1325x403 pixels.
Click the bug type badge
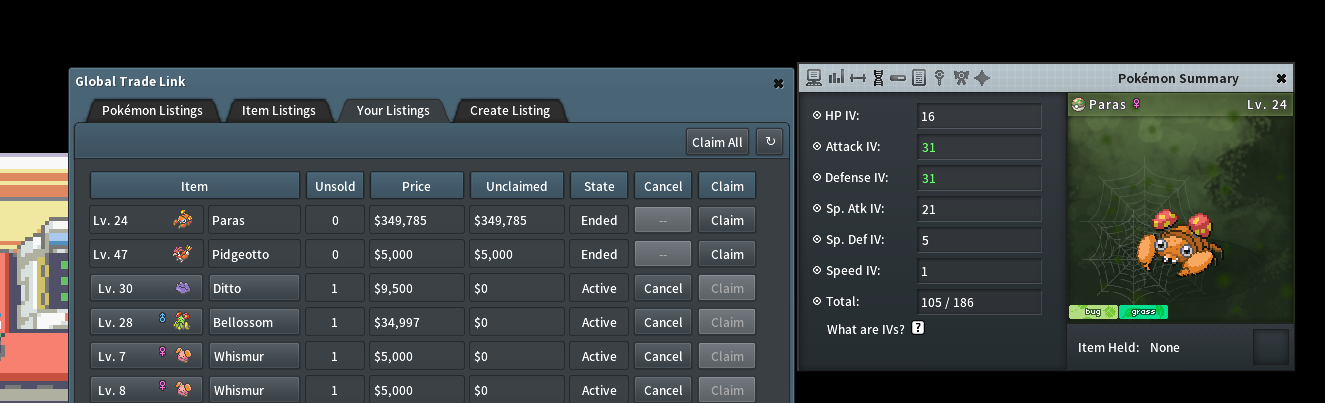(x=1093, y=312)
